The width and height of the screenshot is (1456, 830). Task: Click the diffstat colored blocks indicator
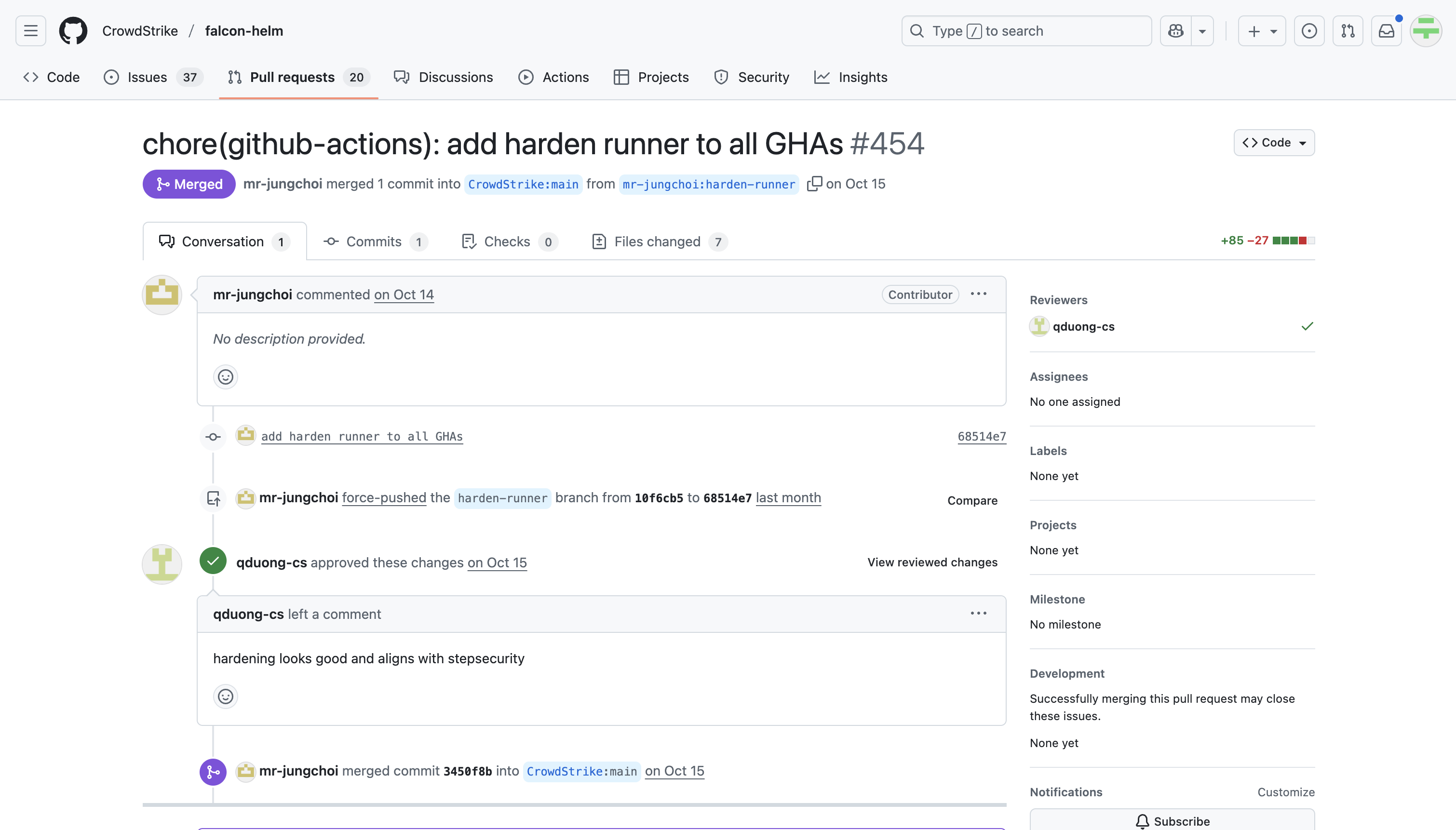(x=1293, y=241)
